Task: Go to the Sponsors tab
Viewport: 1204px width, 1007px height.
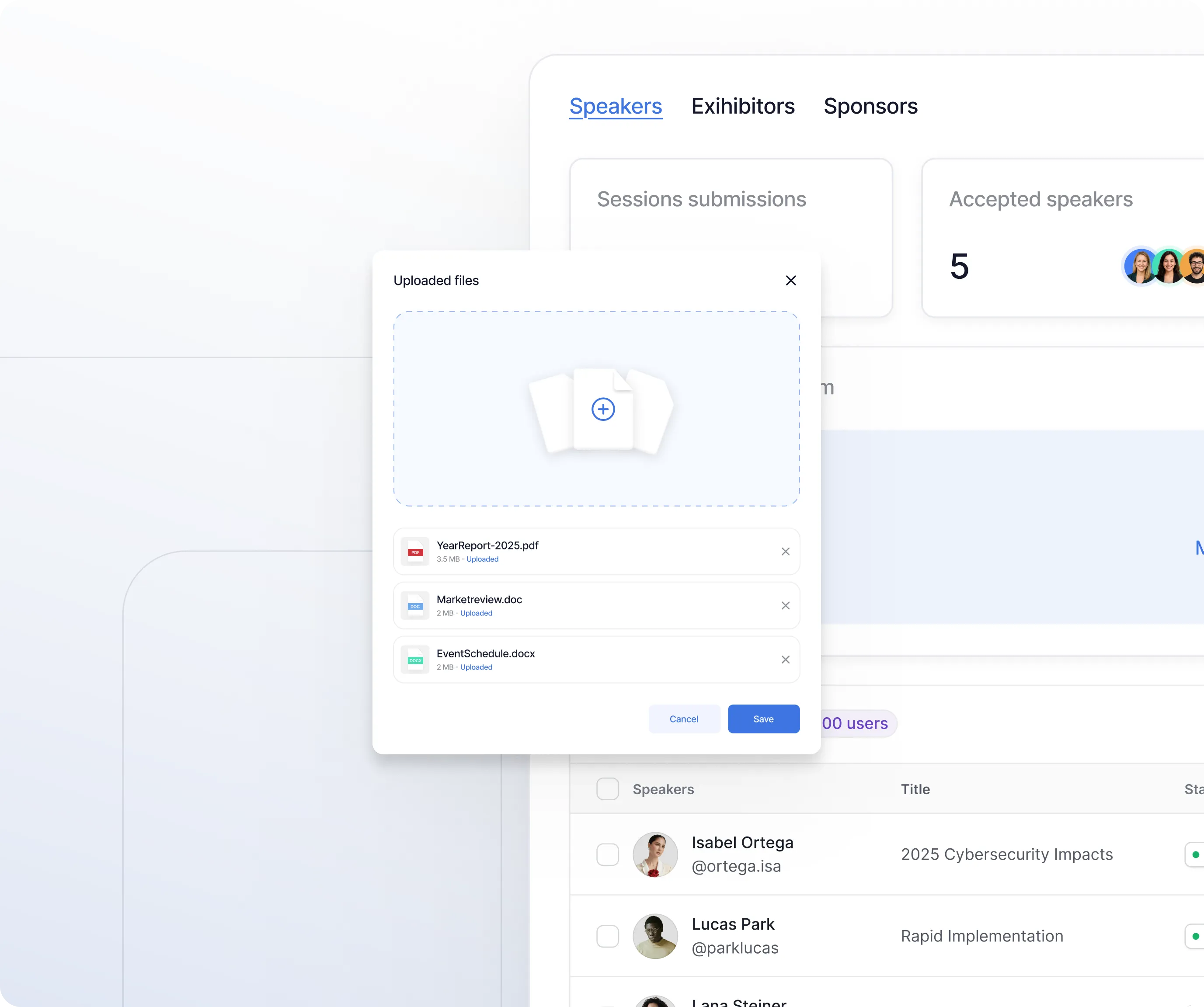Action: click(870, 107)
